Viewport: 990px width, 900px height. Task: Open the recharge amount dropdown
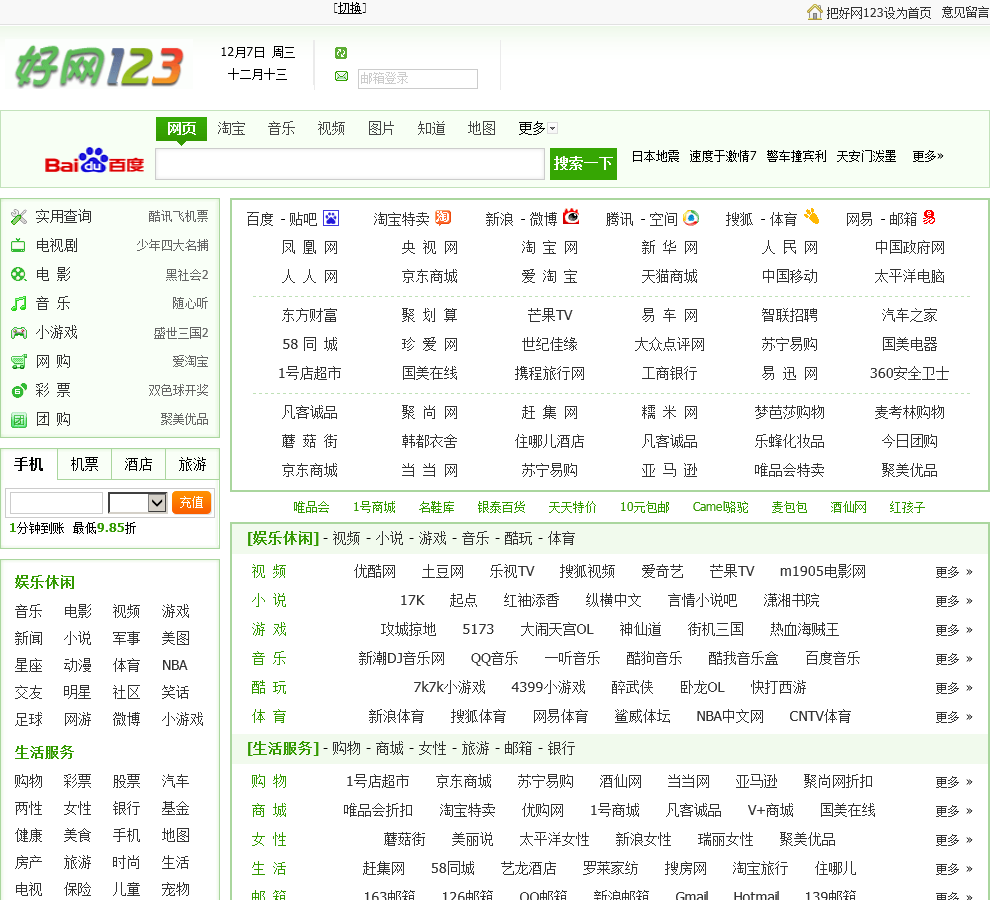(x=137, y=503)
